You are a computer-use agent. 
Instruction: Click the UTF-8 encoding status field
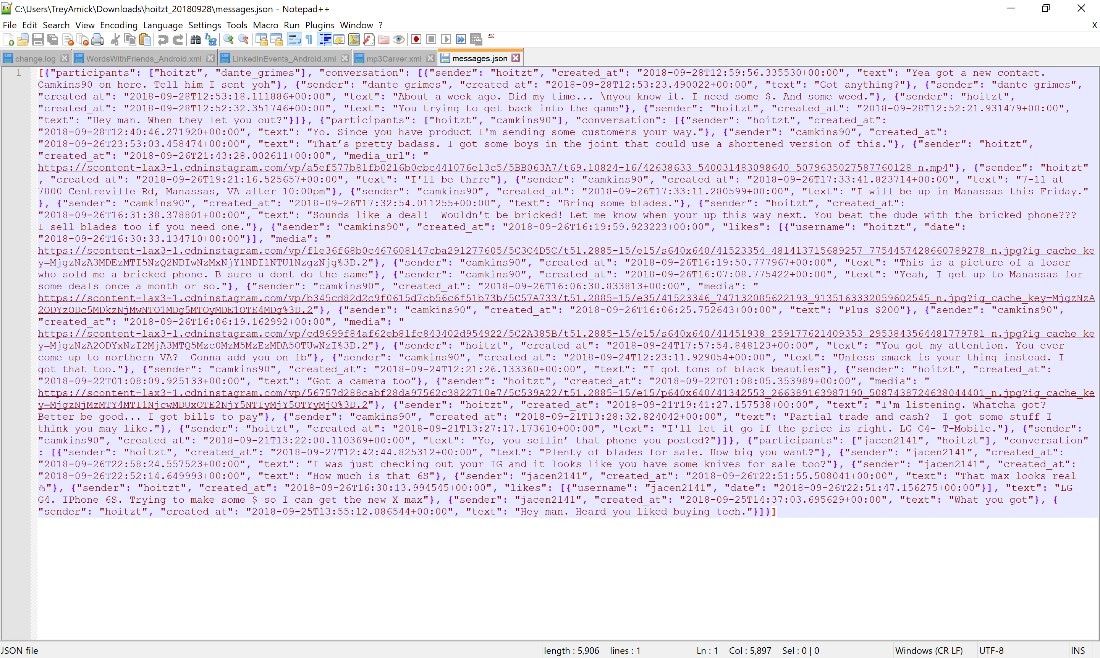pos(991,650)
